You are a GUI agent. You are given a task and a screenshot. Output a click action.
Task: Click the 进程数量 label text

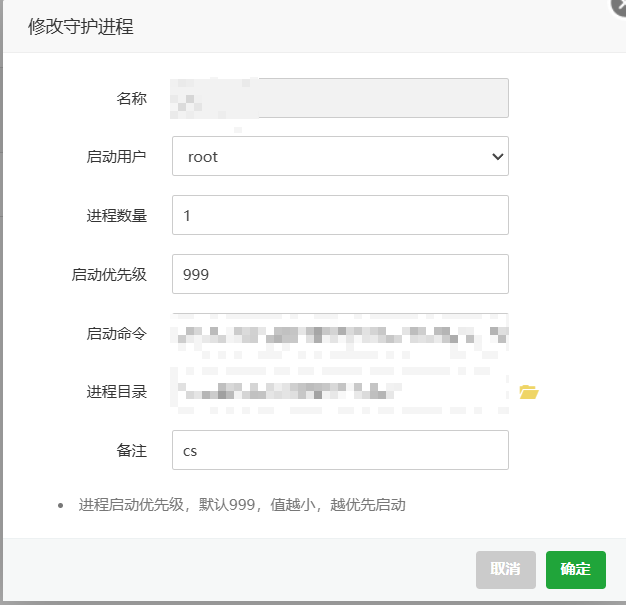point(117,215)
